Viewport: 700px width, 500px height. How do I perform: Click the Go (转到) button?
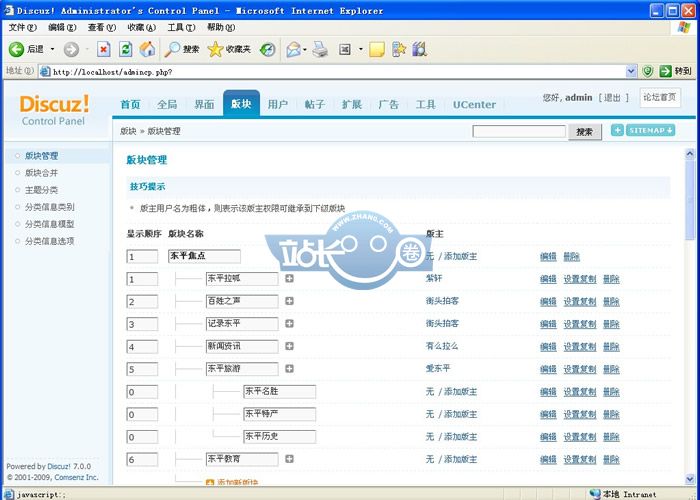[675, 71]
